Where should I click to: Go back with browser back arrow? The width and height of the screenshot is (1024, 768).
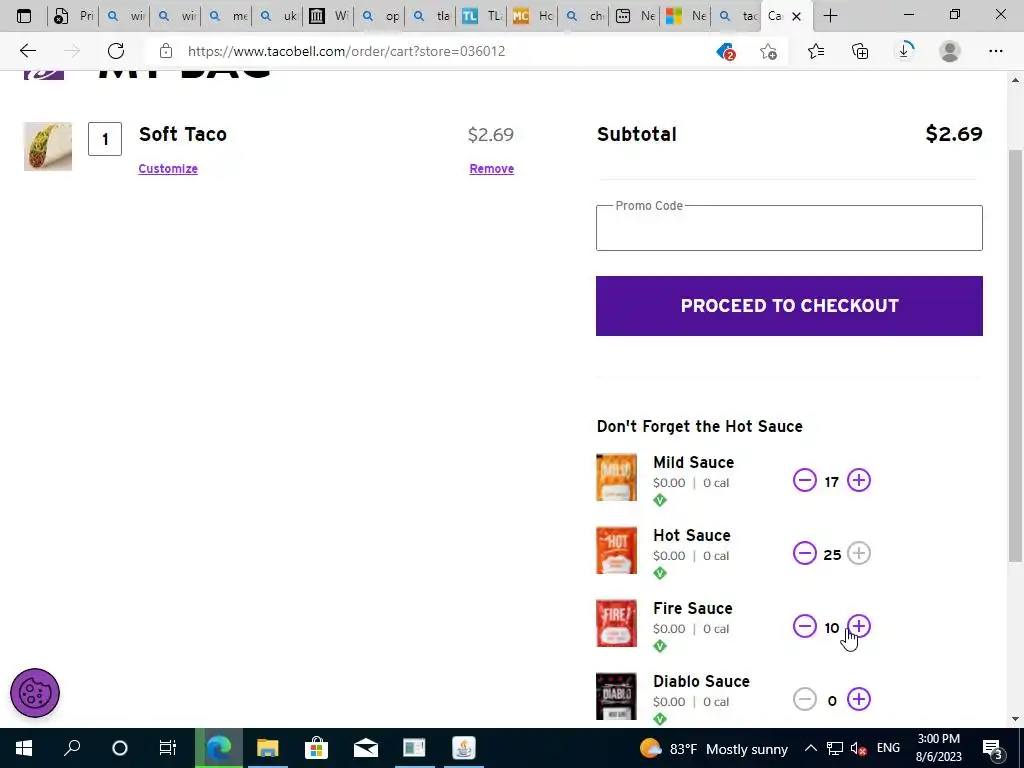(x=27, y=51)
